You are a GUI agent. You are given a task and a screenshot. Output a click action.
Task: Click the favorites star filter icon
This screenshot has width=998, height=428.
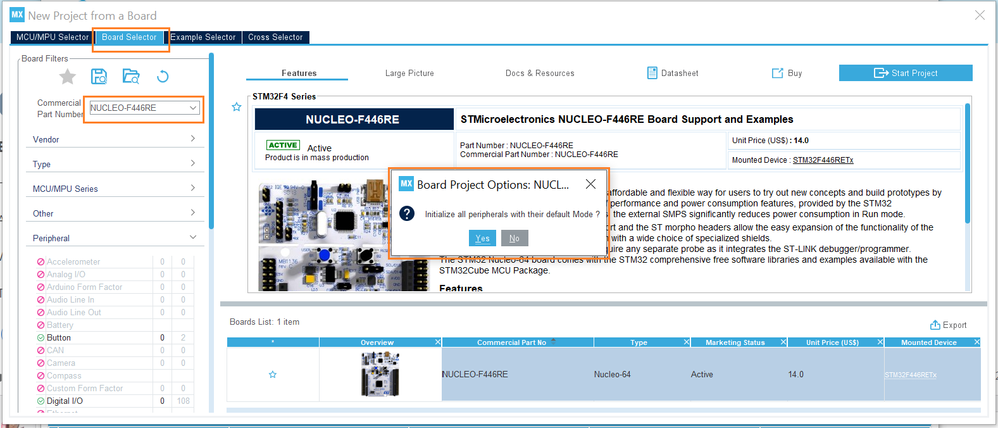[67, 77]
